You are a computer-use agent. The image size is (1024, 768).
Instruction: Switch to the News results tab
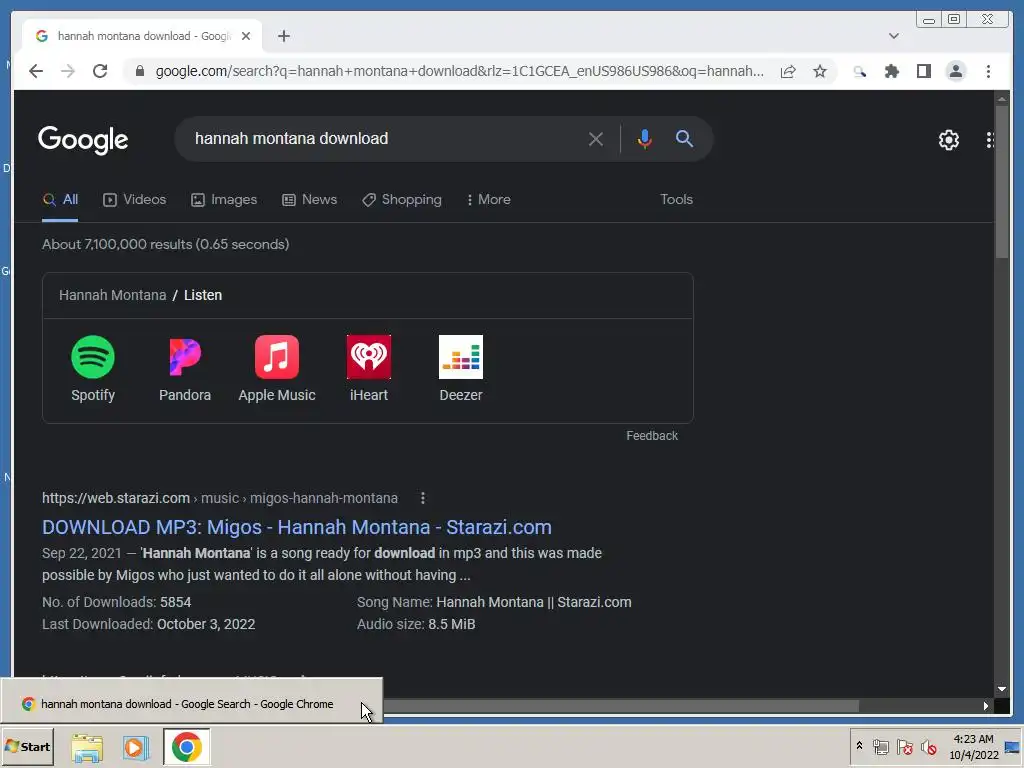(310, 200)
